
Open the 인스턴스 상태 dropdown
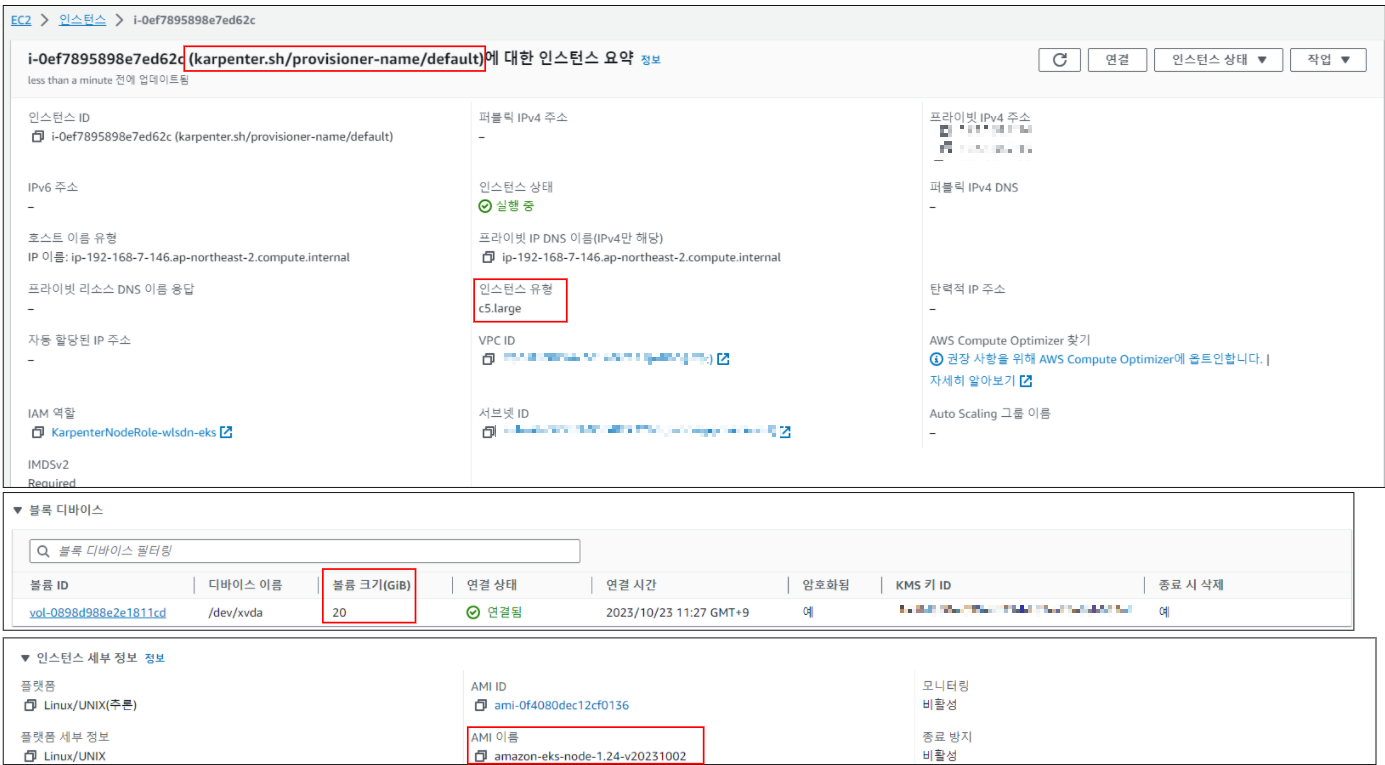1218,60
